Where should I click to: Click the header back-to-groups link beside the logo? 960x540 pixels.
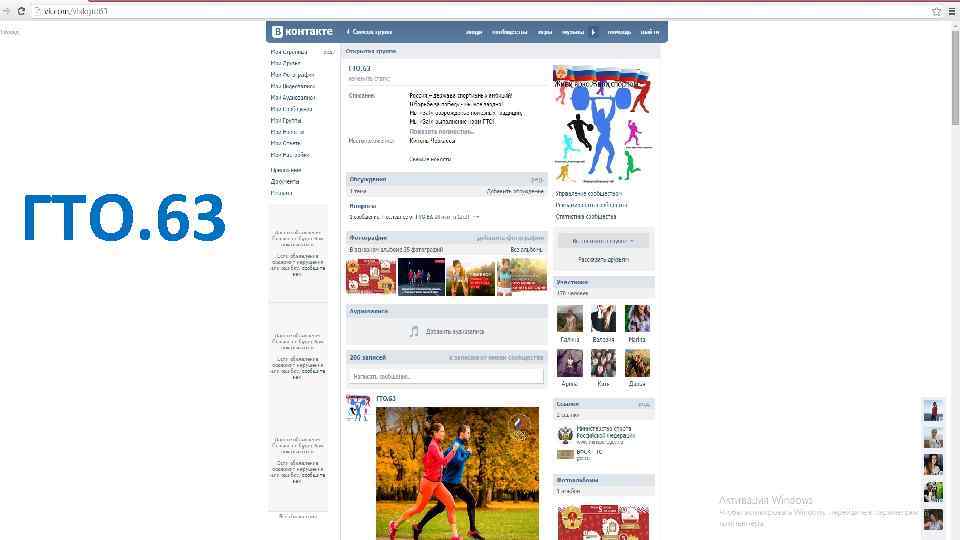point(369,32)
